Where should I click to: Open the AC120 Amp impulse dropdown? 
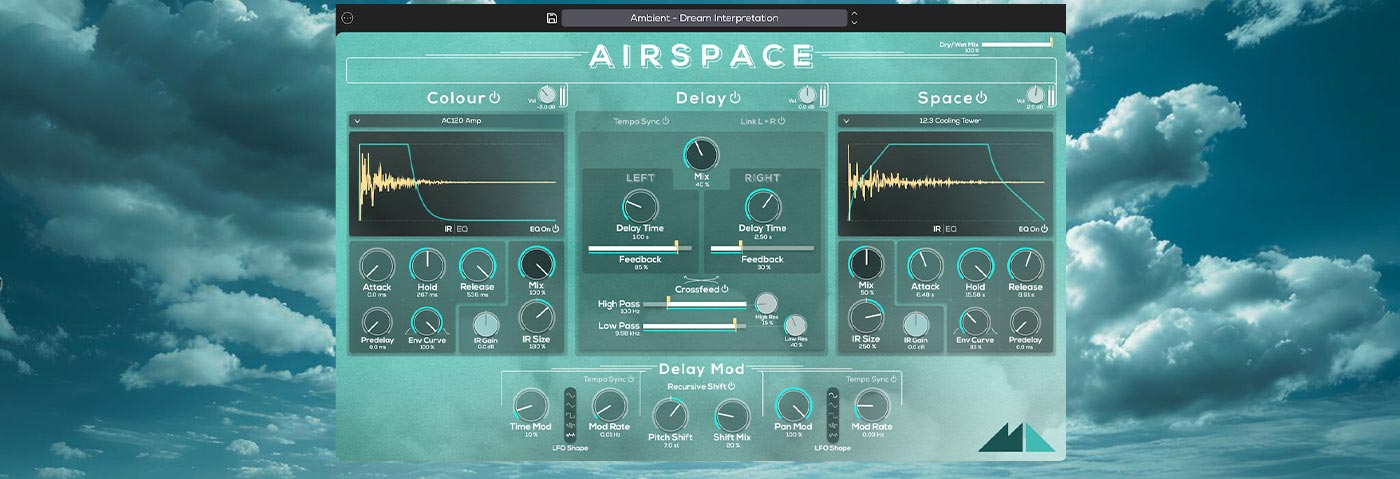point(455,121)
